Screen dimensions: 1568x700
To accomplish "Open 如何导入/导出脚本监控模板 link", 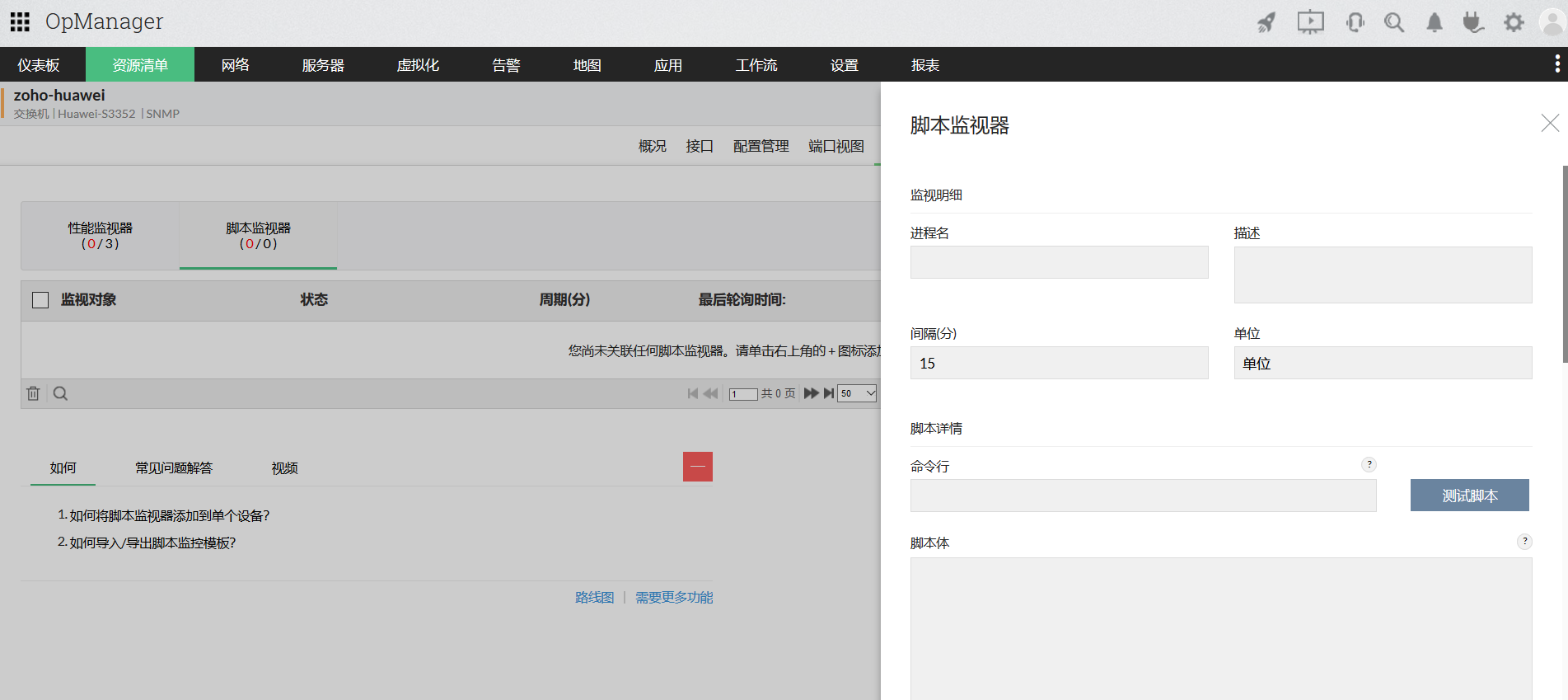I will tap(152, 543).
